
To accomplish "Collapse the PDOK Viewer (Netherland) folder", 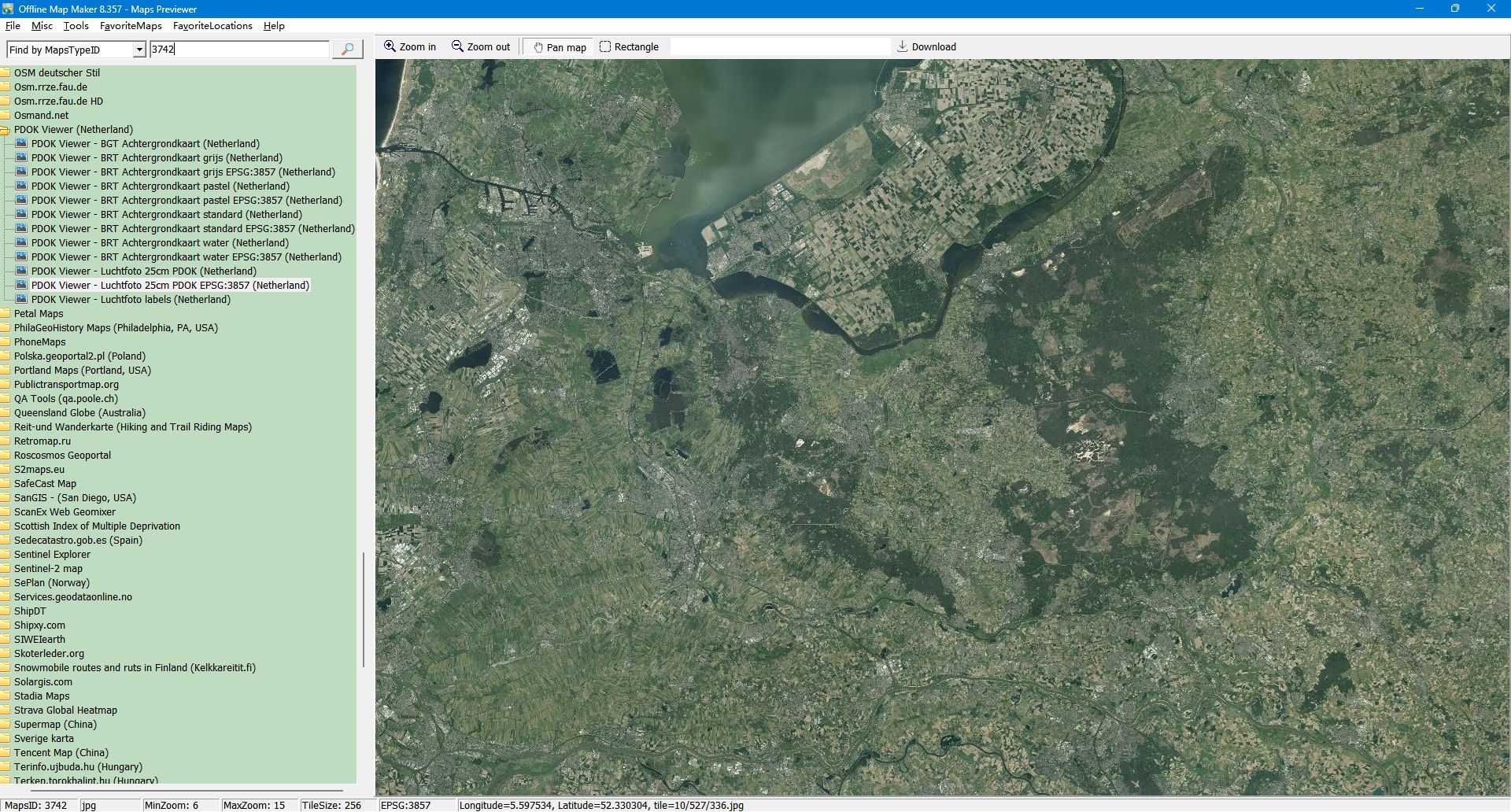I will [6, 130].
